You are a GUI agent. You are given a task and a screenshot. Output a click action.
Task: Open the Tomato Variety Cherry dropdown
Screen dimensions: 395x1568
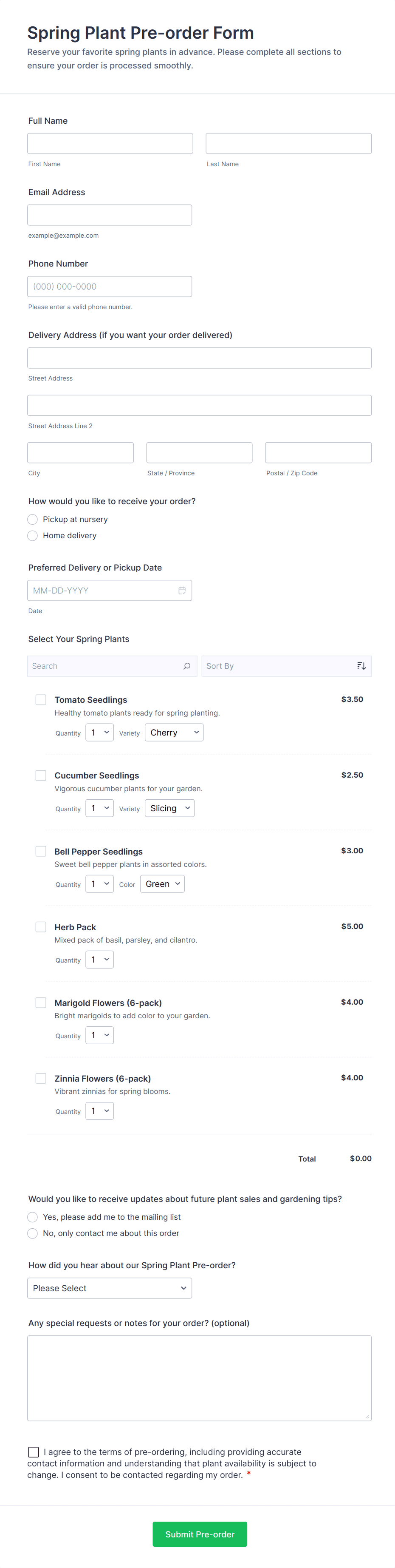[x=175, y=733]
